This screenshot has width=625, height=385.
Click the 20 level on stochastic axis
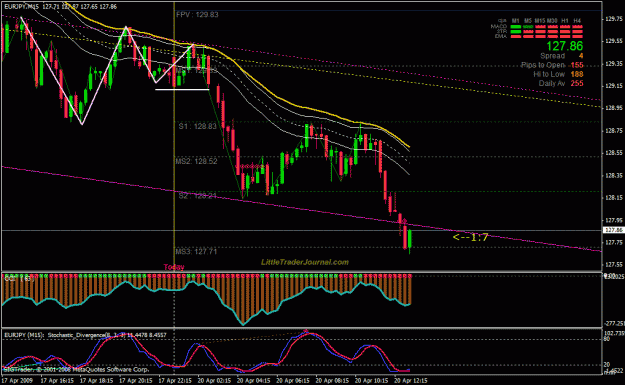607,365
